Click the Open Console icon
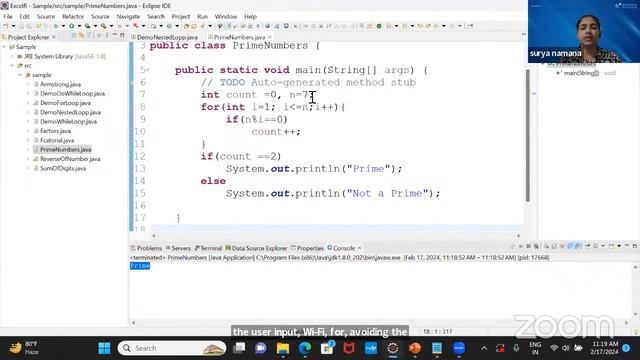The image size is (640, 360). point(611,246)
